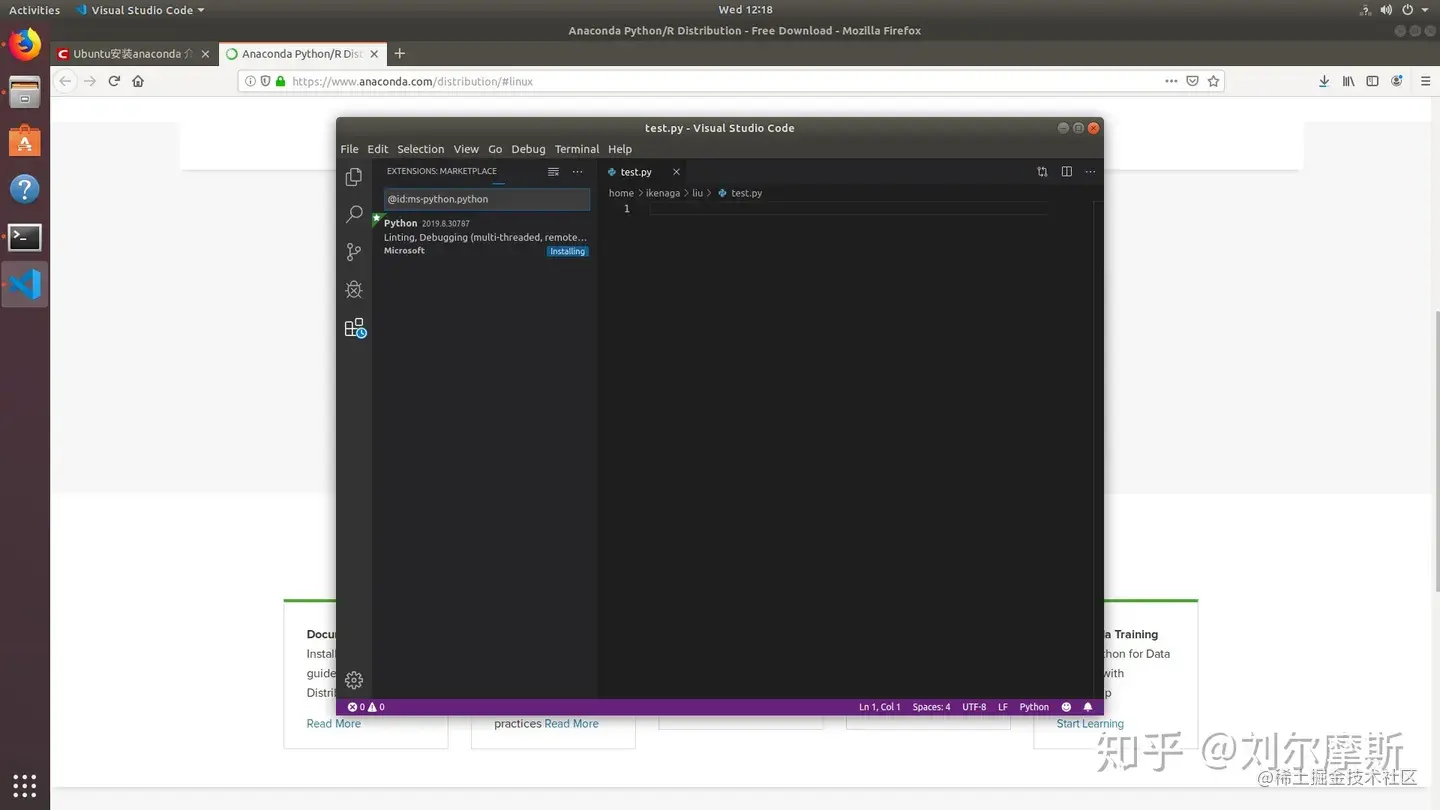Open the VS Code Edit menu

click(377, 149)
